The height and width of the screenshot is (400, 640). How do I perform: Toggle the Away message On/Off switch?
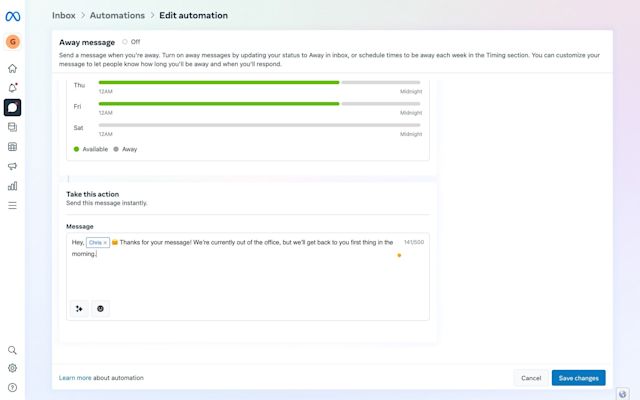pos(124,42)
